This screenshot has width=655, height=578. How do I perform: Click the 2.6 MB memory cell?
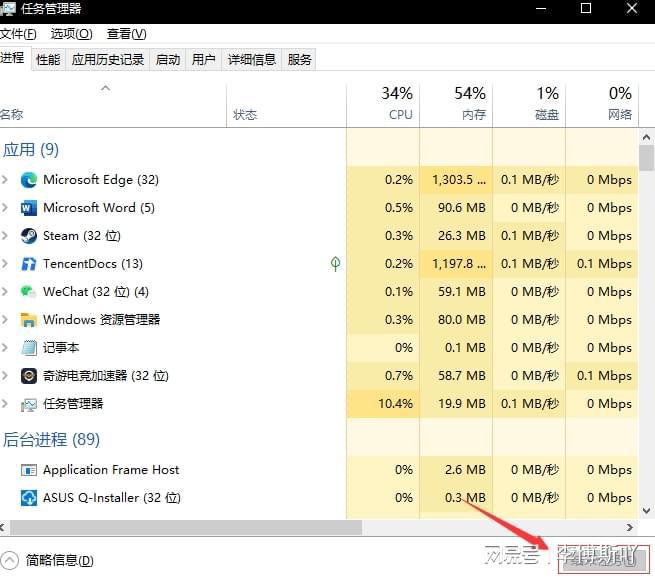456,470
